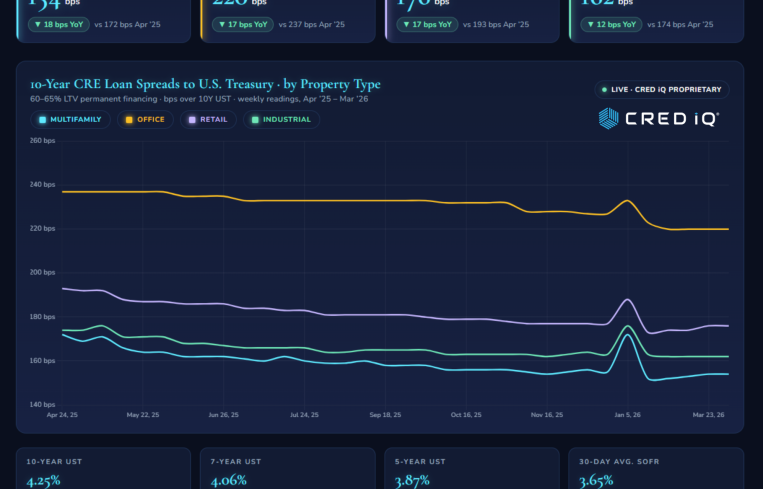The height and width of the screenshot is (489, 763).
Task: Select the 30-Day Avg. SOFR card
Action: (655, 470)
